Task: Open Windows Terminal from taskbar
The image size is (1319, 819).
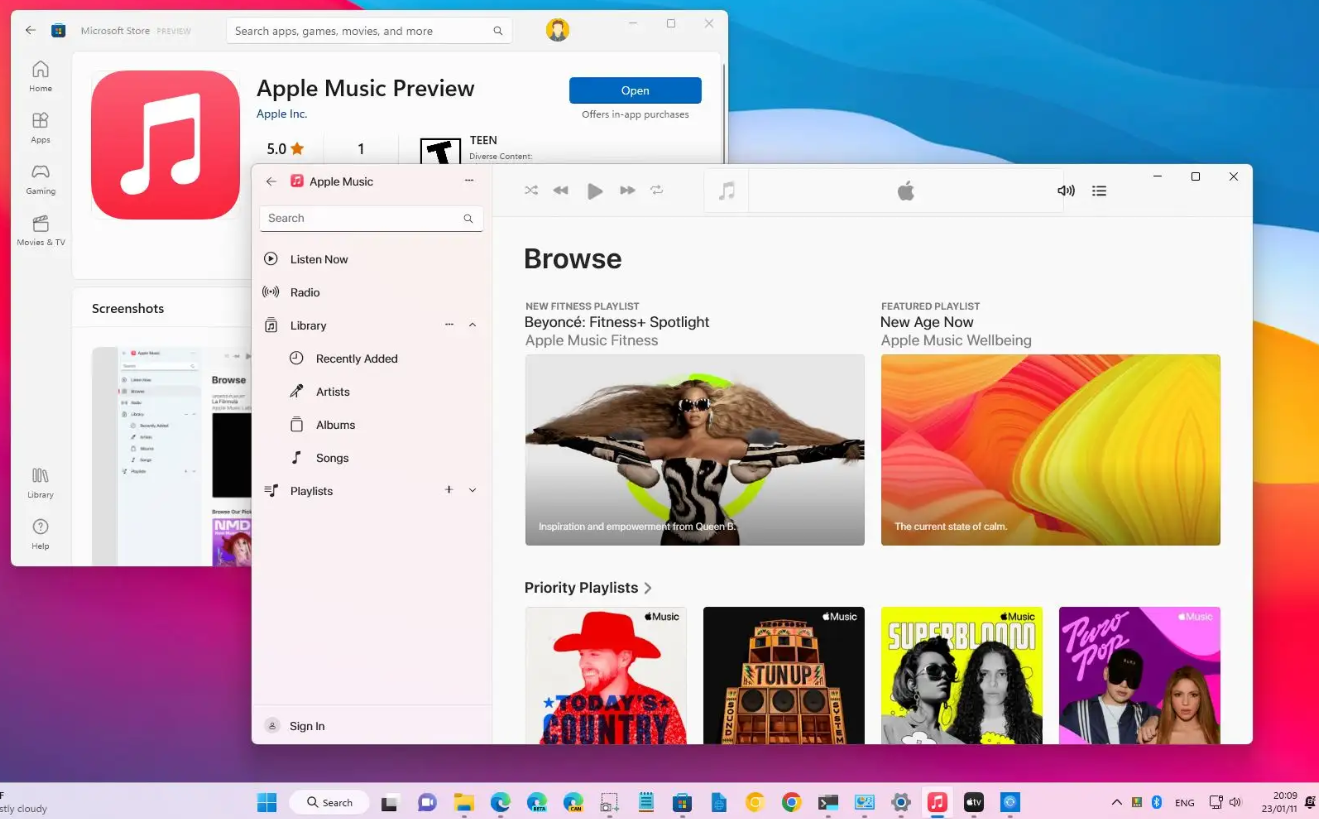Action: pos(827,802)
